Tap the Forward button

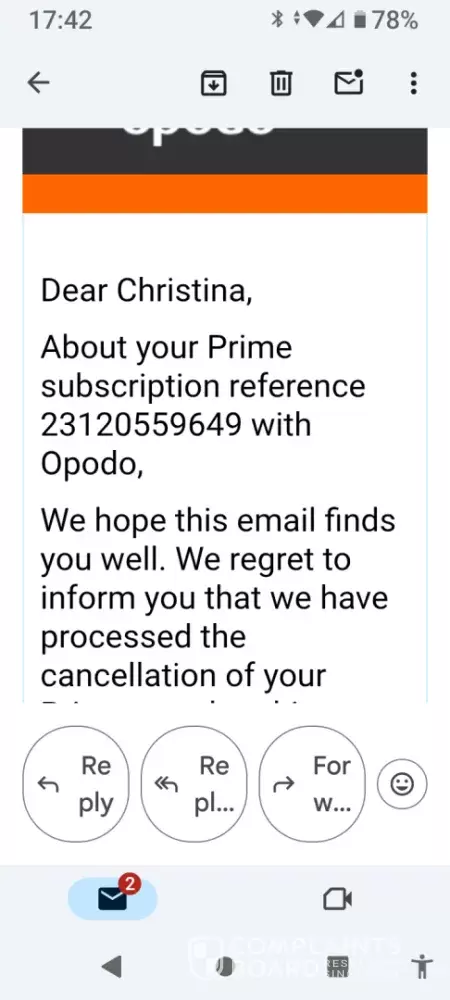(x=313, y=784)
